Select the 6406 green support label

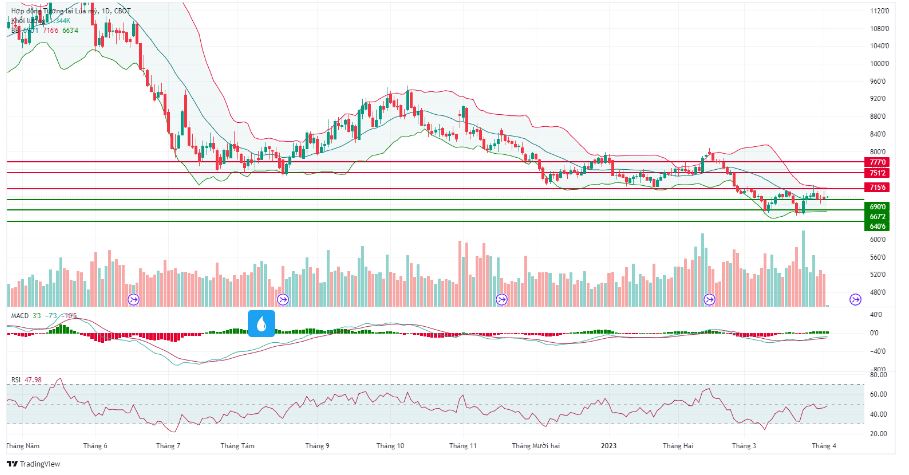[877, 226]
